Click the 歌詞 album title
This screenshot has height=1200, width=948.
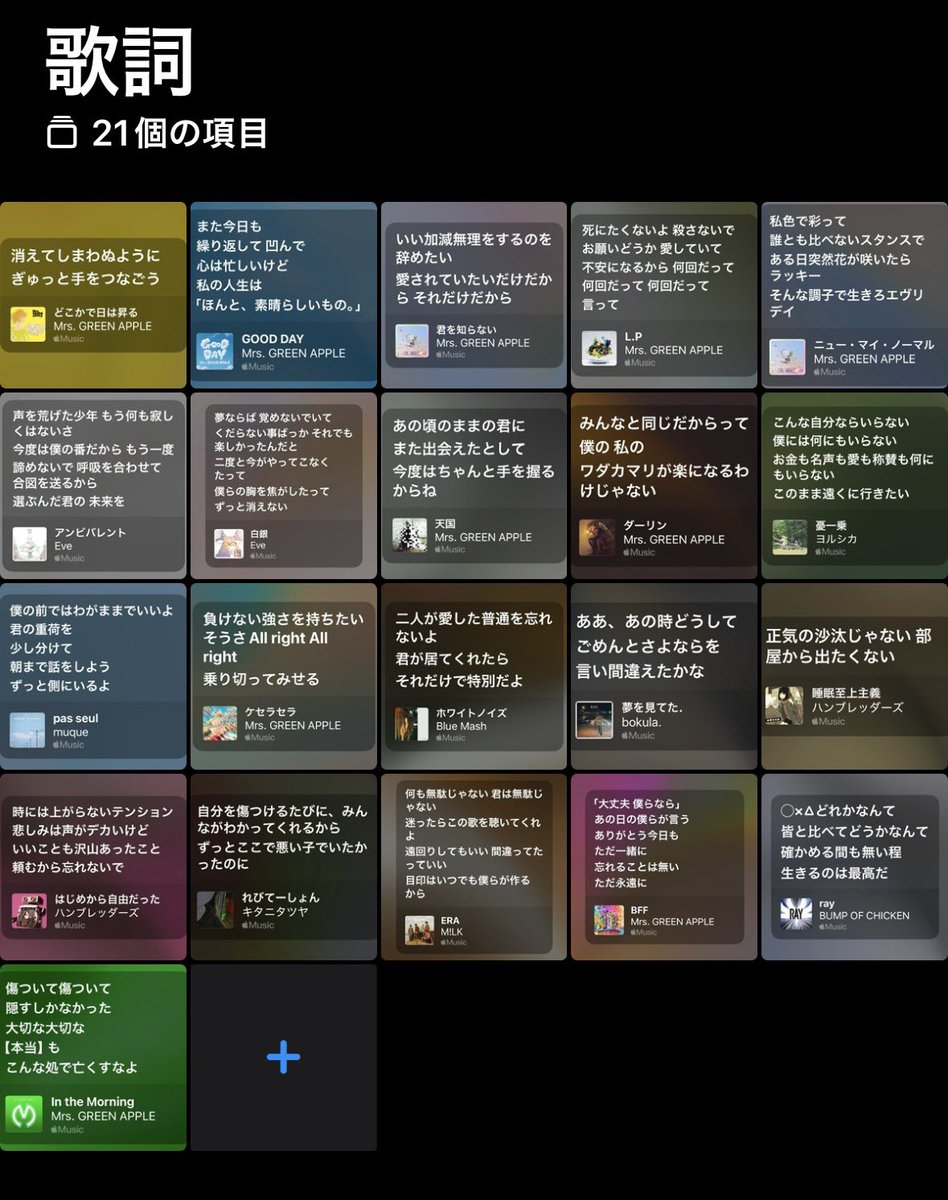(118, 62)
